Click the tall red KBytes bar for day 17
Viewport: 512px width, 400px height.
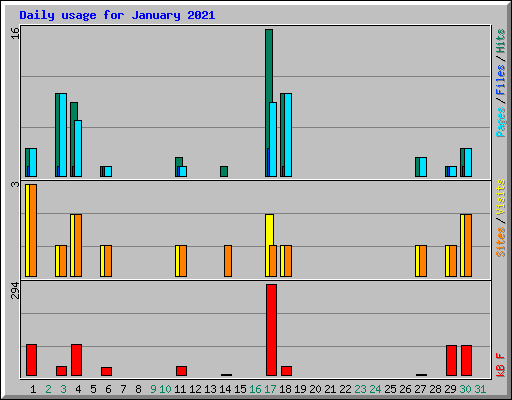[271, 330]
